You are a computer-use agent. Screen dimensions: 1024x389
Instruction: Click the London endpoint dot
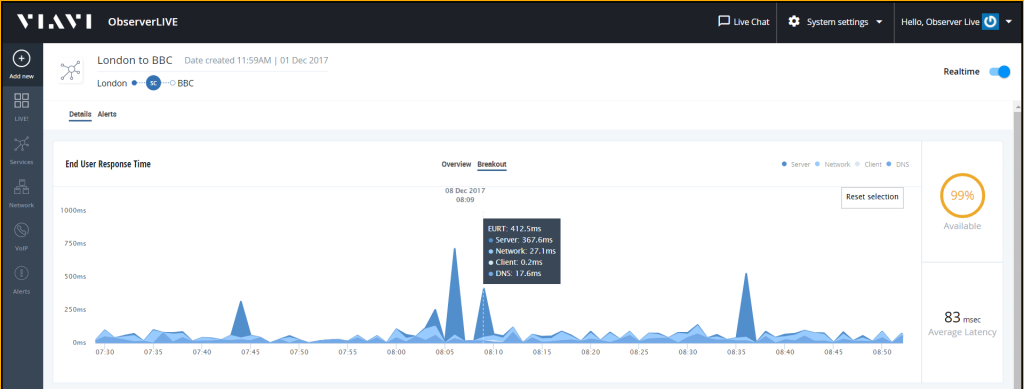pos(135,83)
